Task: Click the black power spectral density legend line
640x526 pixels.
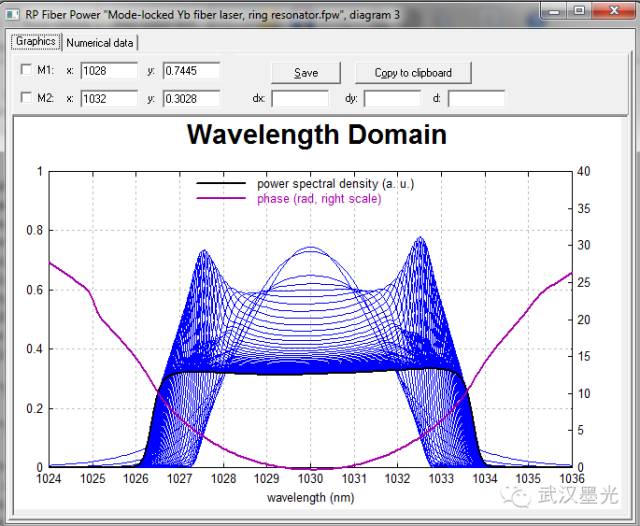Action: coord(221,184)
